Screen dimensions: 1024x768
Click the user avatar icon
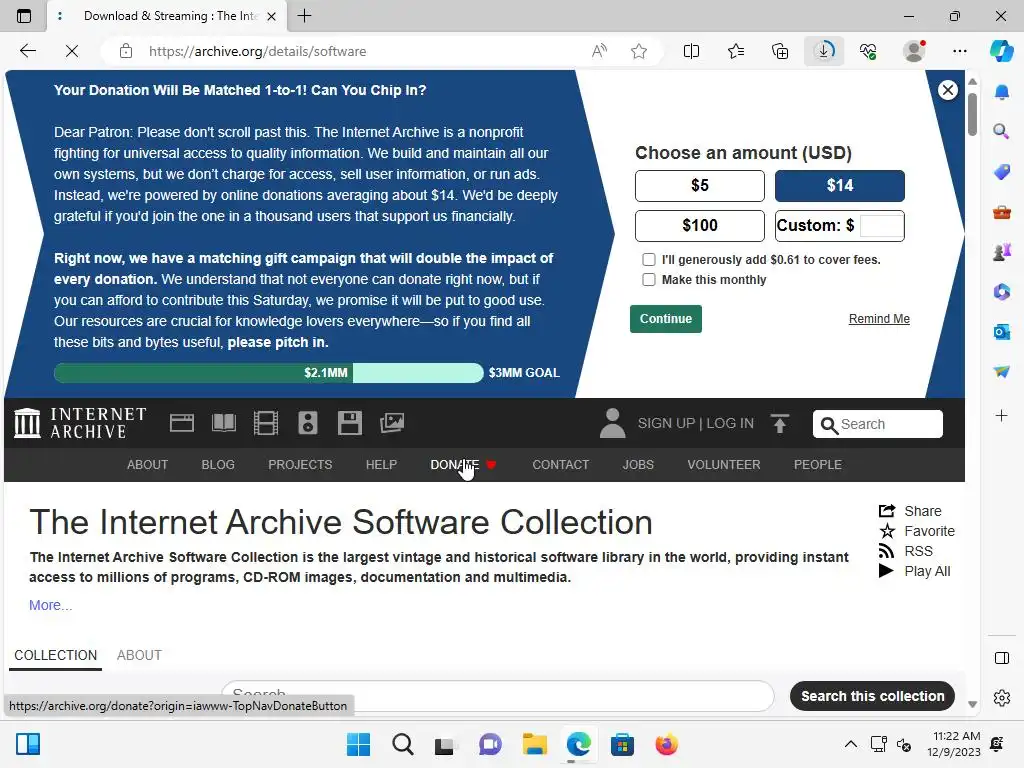coord(613,423)
